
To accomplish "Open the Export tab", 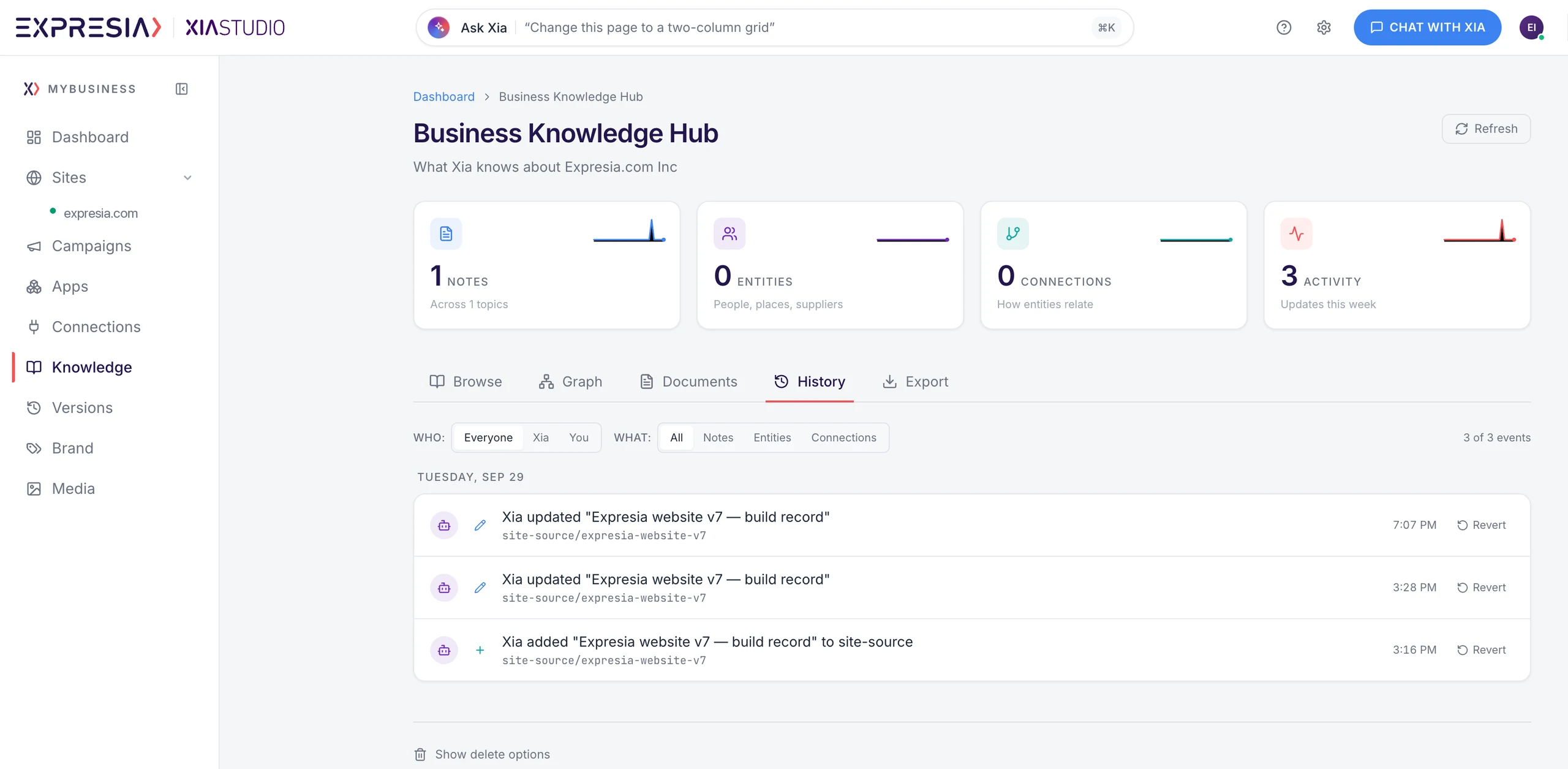I will [915, 382].
